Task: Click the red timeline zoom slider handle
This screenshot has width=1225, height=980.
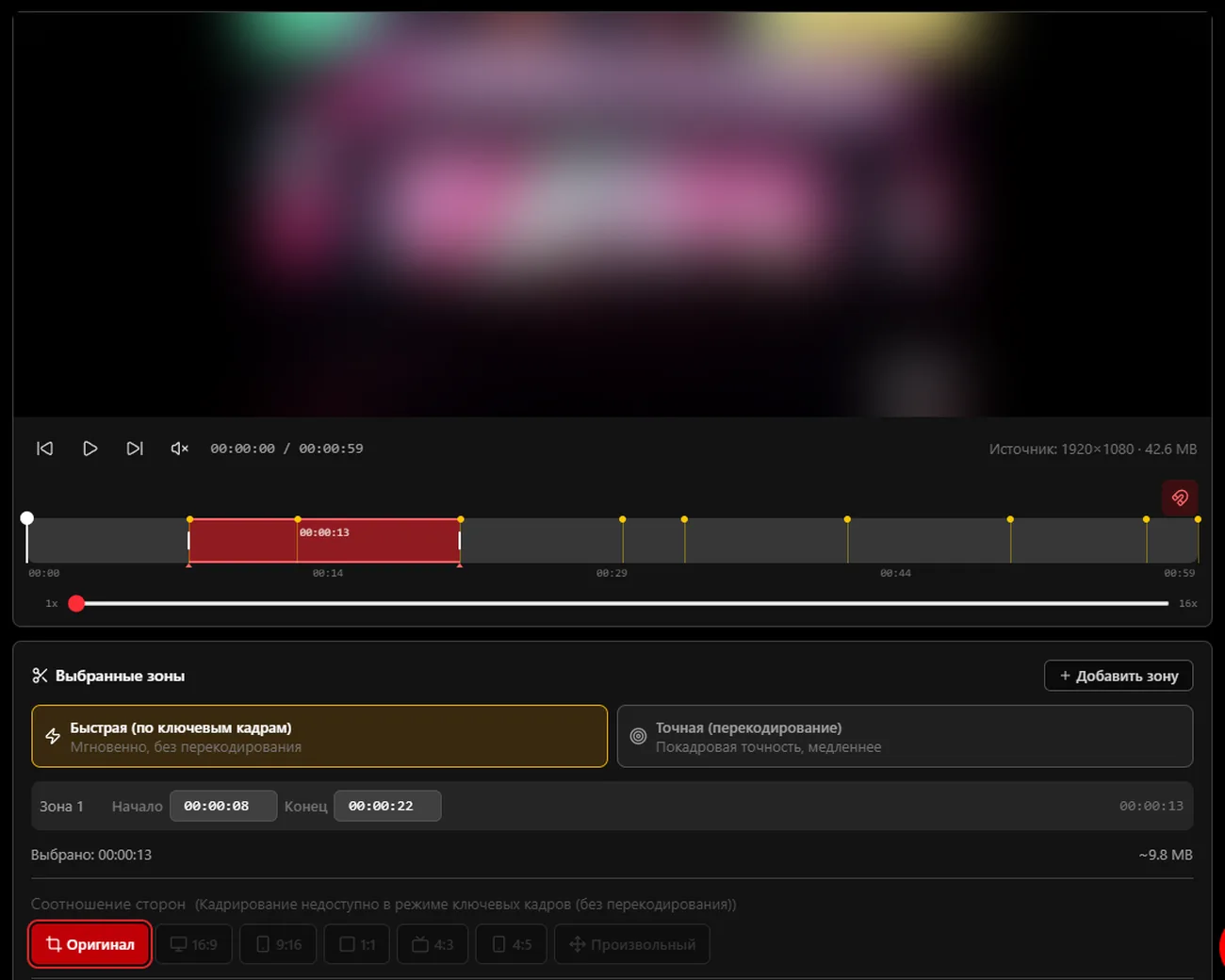Action: tap(76, 603)
